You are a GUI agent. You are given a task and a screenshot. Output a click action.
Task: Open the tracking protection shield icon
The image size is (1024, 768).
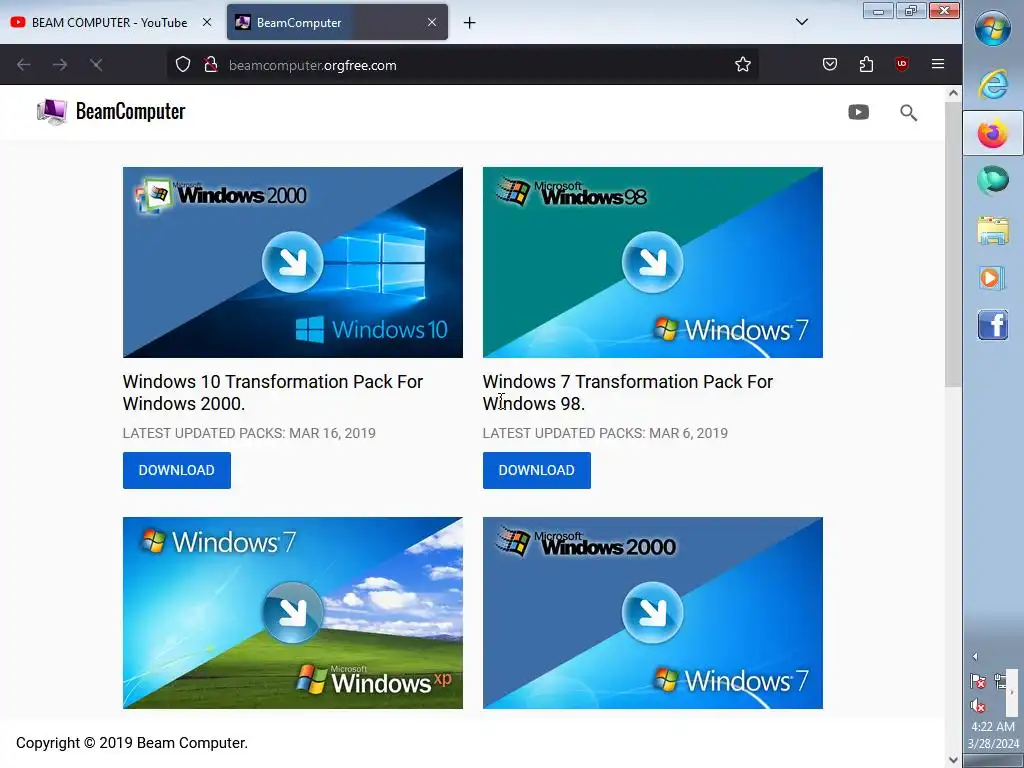click(183, 65)
